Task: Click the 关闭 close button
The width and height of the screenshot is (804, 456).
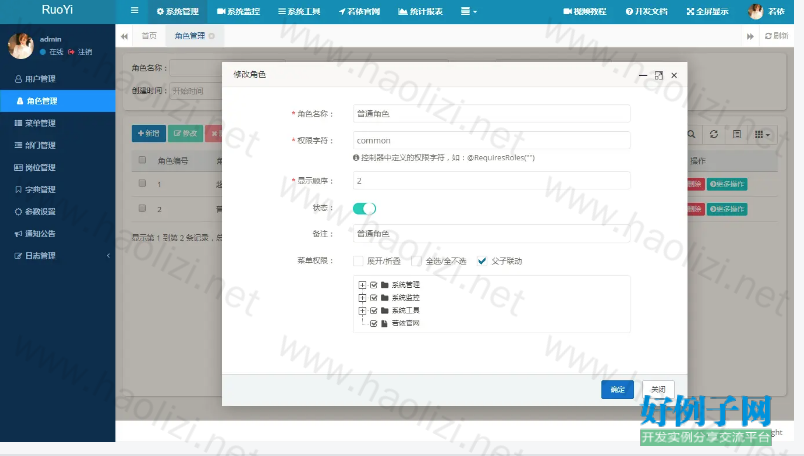Action: (657, 389)
